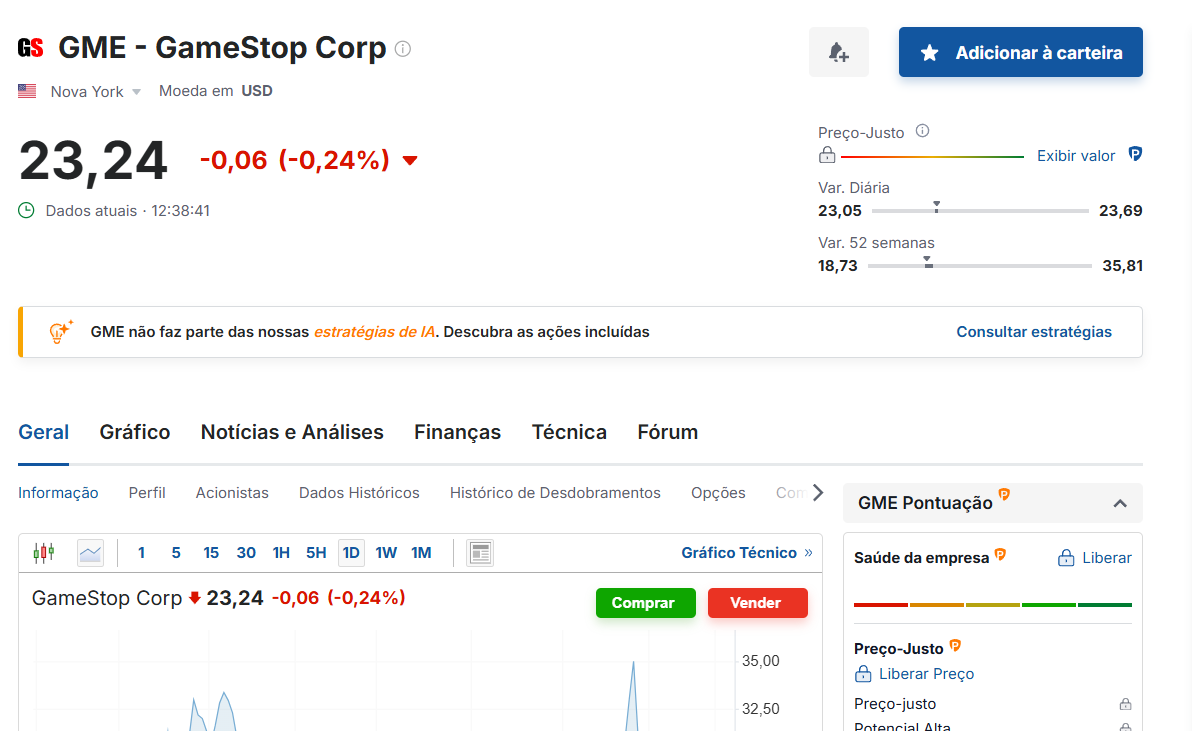The height and width of the screenshot is (731, 1192).
Task: Click the lock icon on Preço-justo row
Action: (x=1125, y=704)
